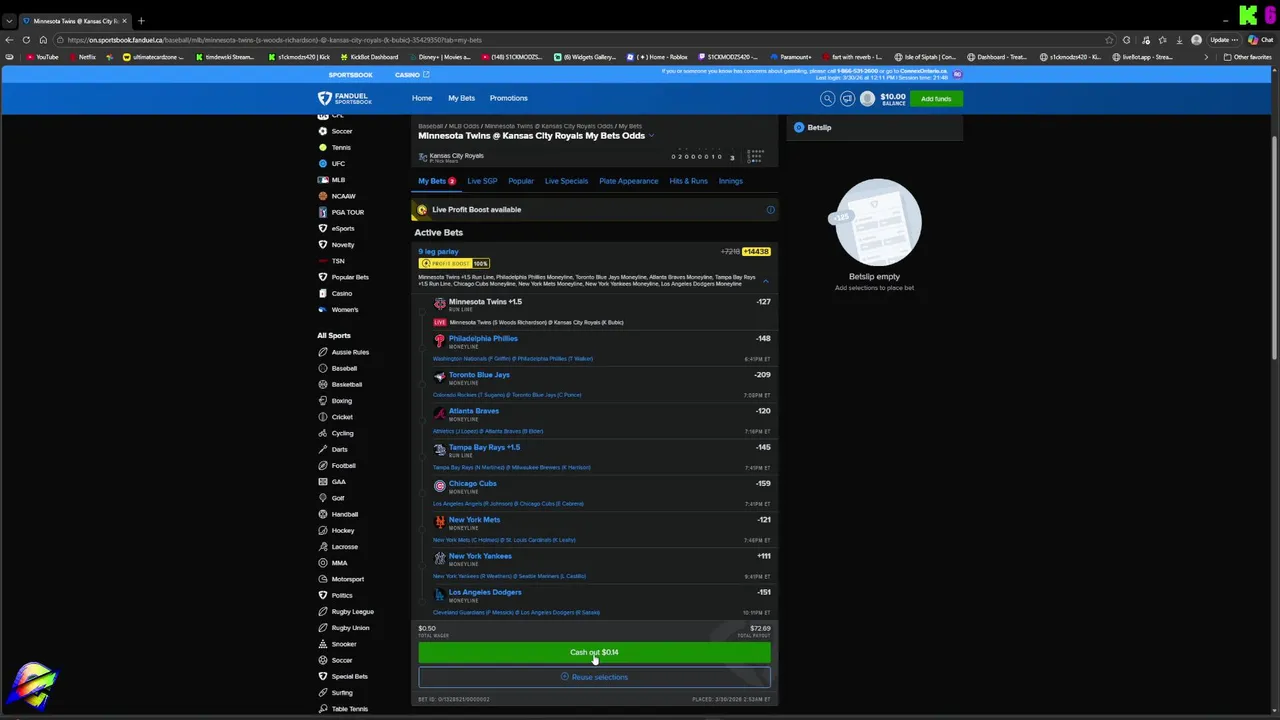The width and height of the screenshot is (1280, 720).
Task: Click the SPORTSBOOK top bar link
Action: click(x=351, y=75)
